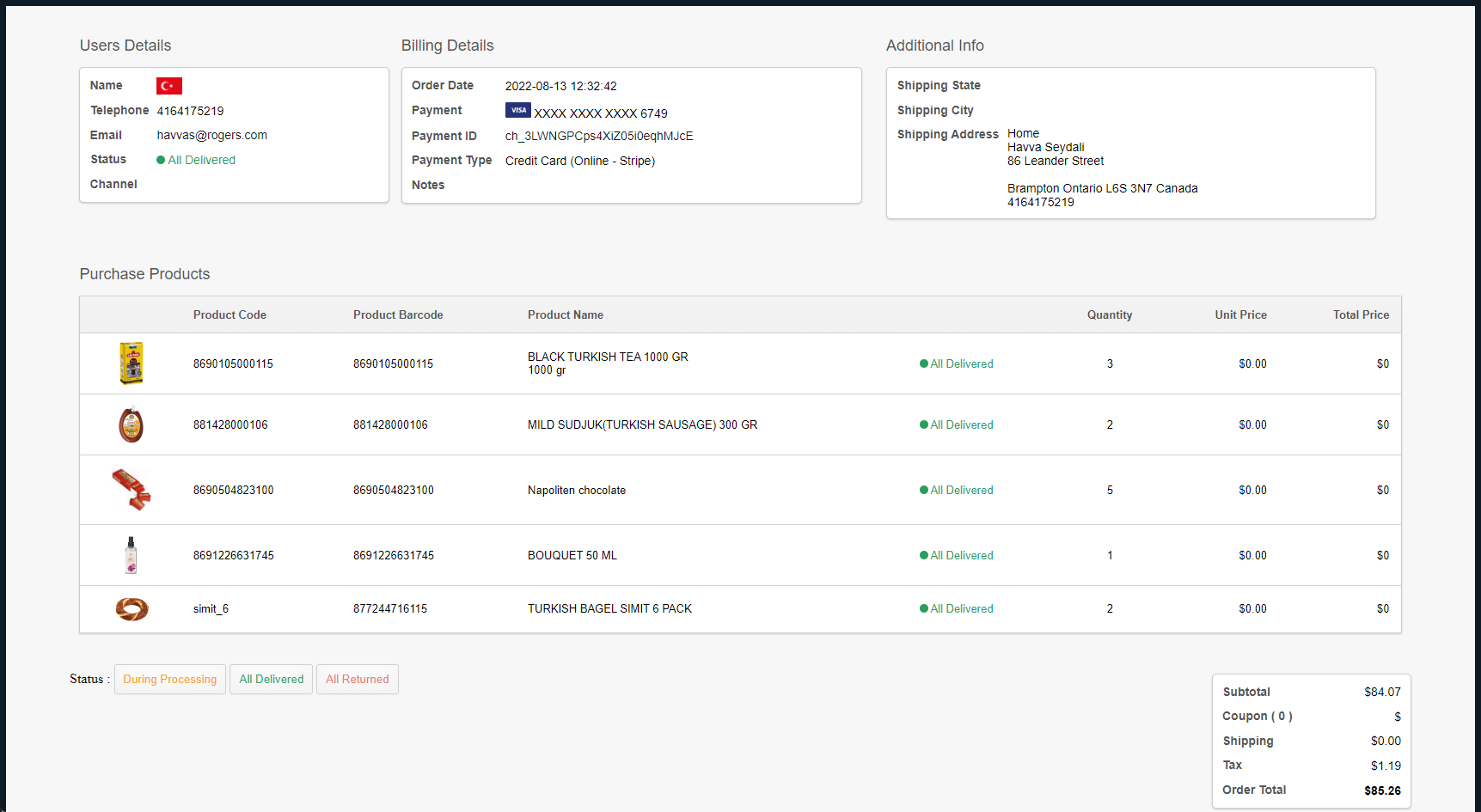The width and height of the screenshot is (1481, 812).
Task: Open the Bouquet 50 ML product thumbnail
Action: pos(132,555)
